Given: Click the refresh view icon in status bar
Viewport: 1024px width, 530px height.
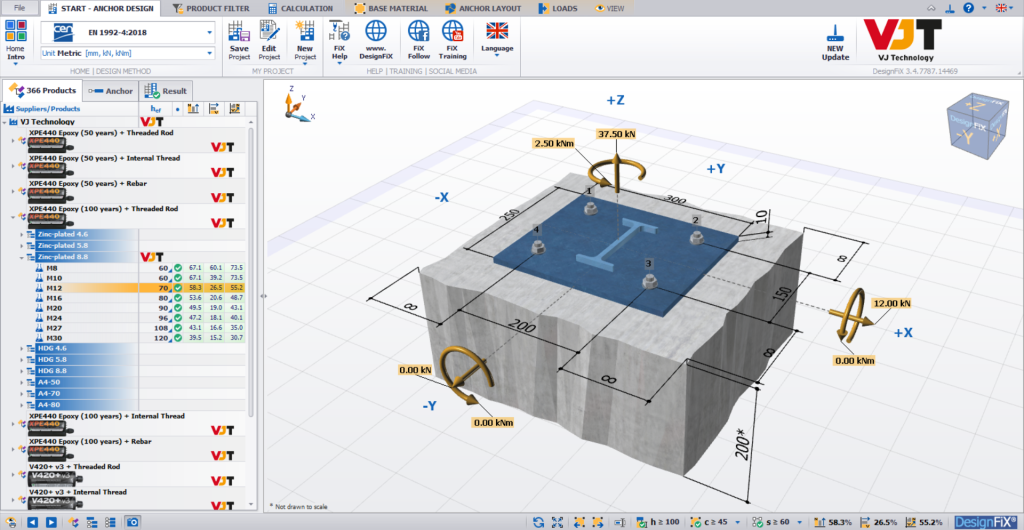Looking at the screenshot, I should (538, 522).
